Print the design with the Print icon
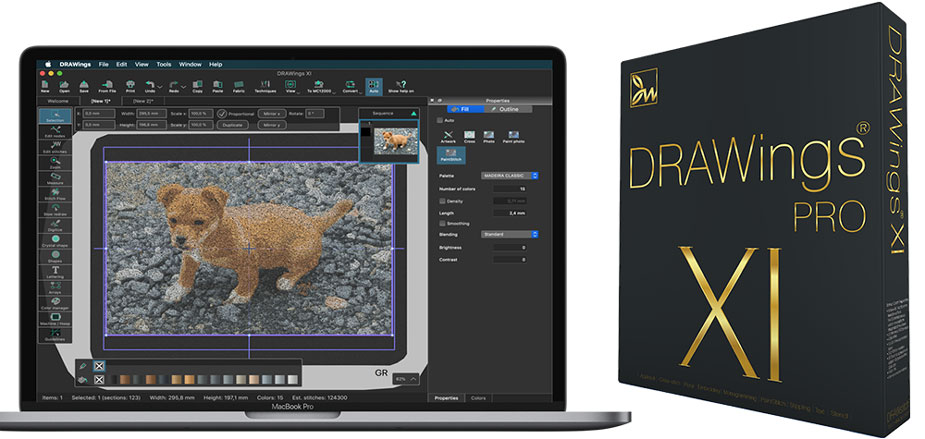The image size is (925, 439). 130,87
